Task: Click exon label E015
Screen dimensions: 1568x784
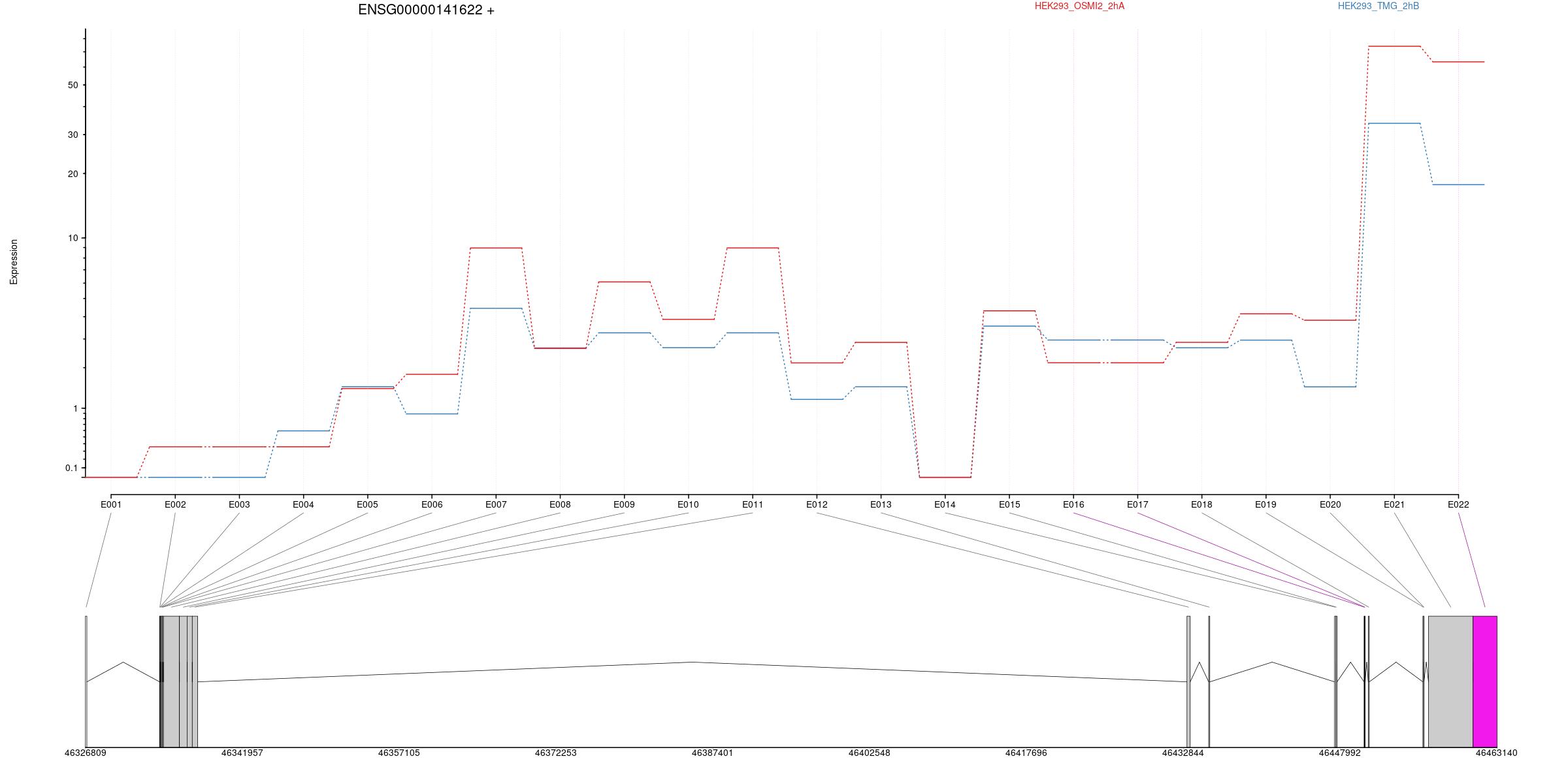Action: click(x=1009, y=504)
